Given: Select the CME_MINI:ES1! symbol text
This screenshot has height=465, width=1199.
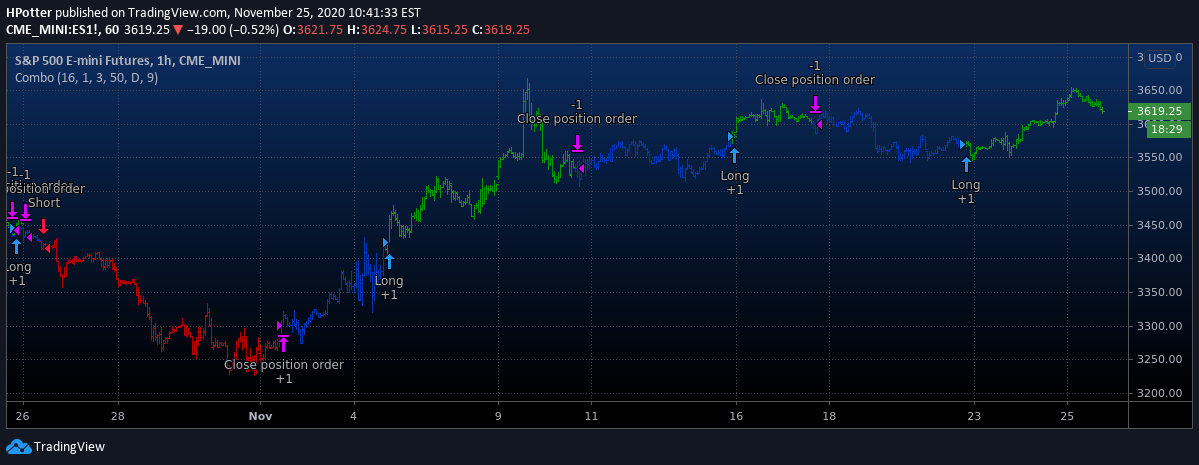Looking at the screenshot, I should point(60,30).
